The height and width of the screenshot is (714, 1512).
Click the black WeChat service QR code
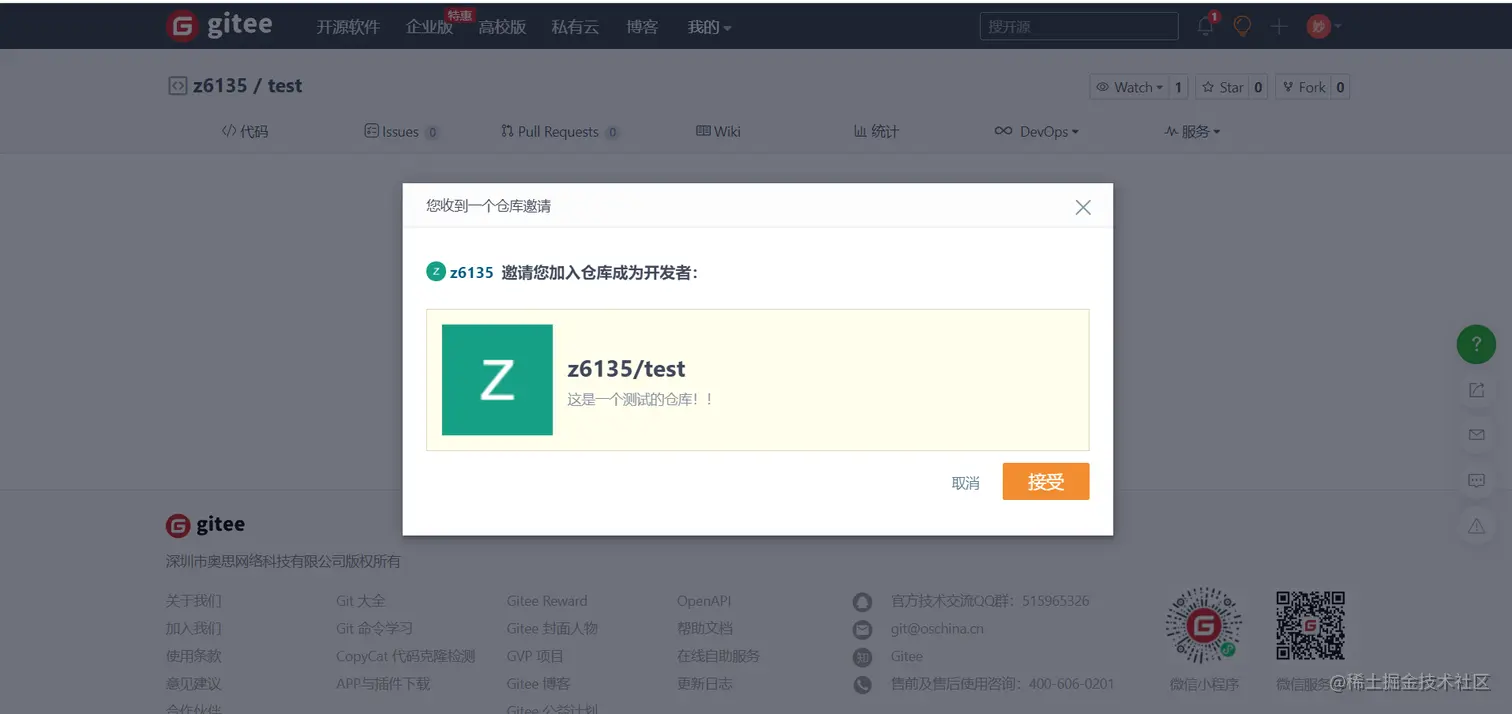point(1310,626)
